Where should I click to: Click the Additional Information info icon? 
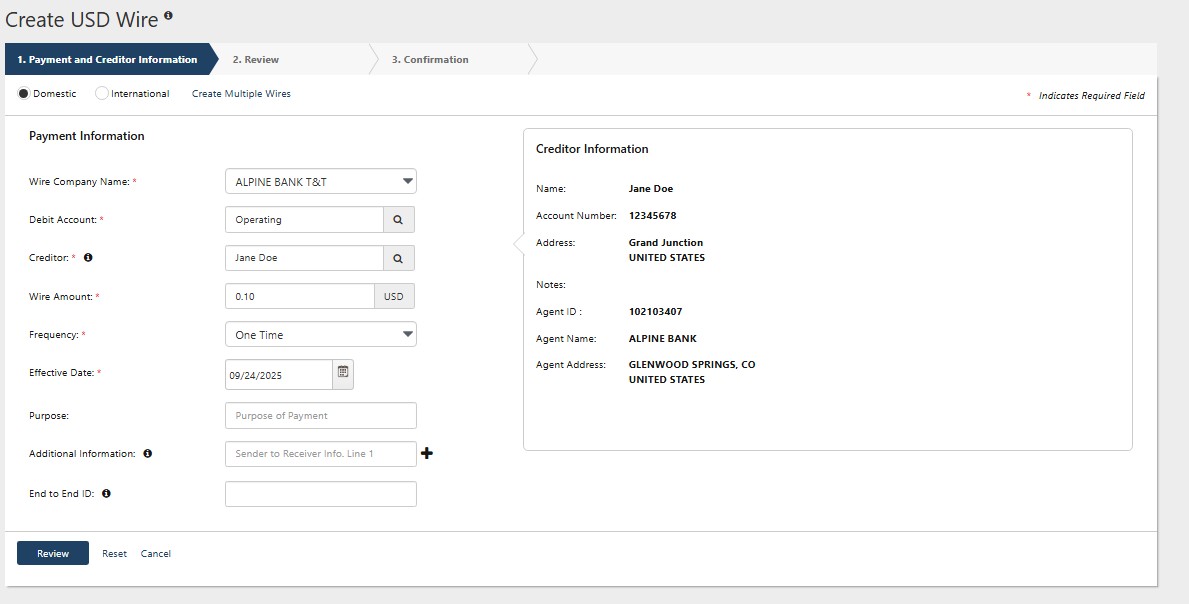click(147, 454)
